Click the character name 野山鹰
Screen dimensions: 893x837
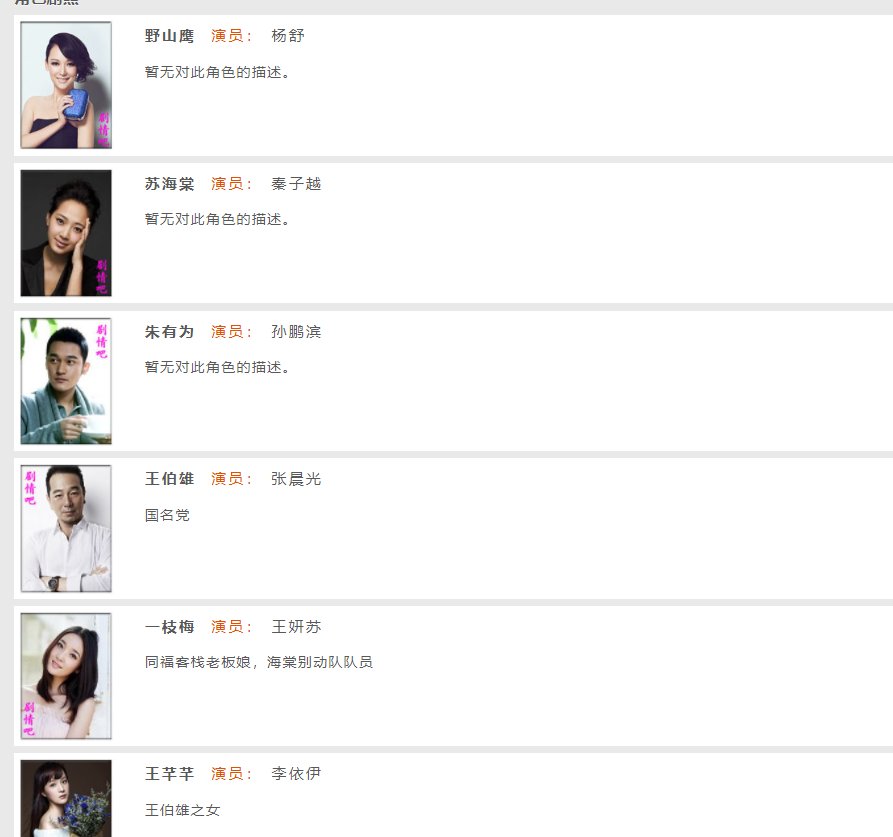170,36
